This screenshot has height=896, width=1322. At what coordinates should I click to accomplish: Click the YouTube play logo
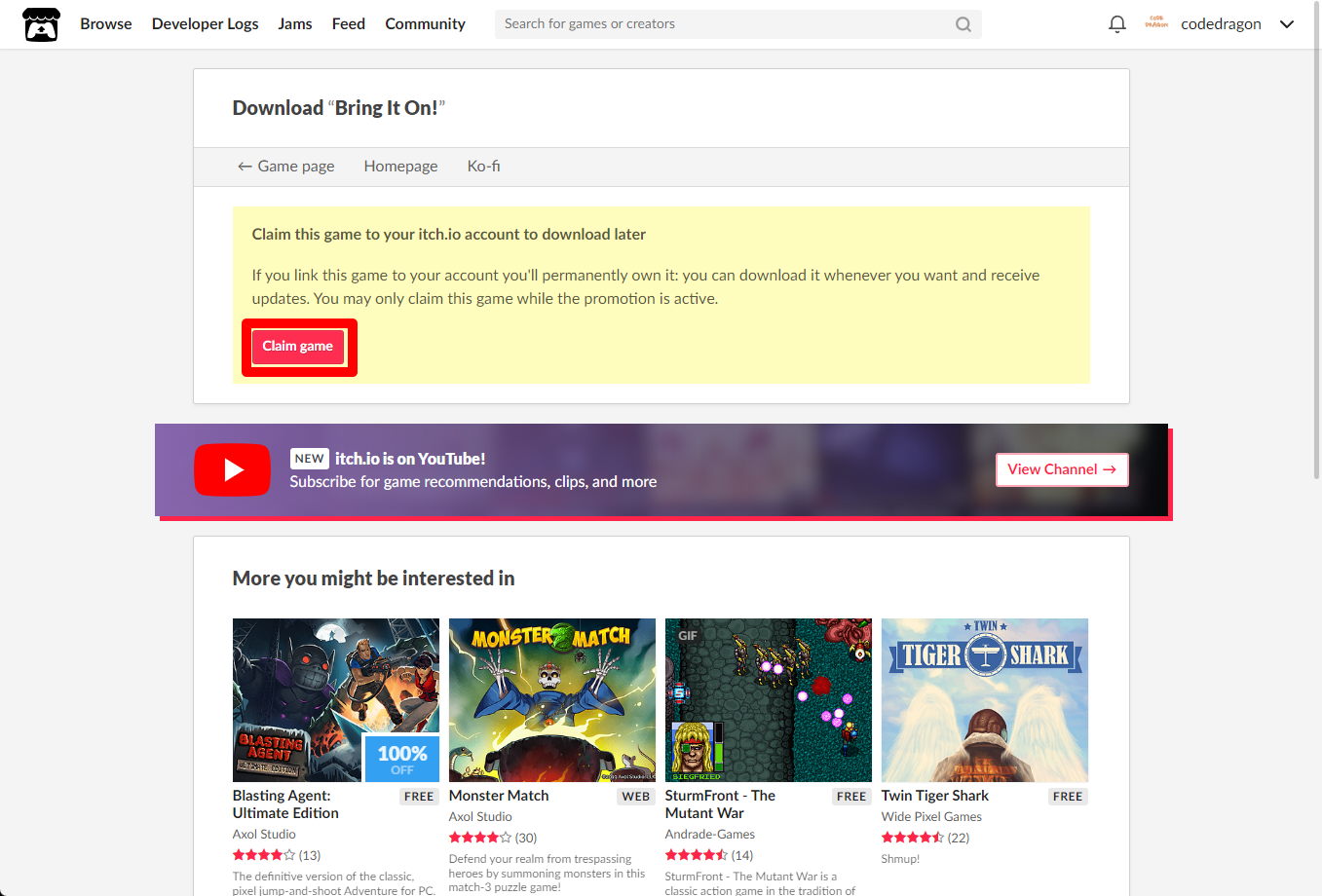(232, 469)
